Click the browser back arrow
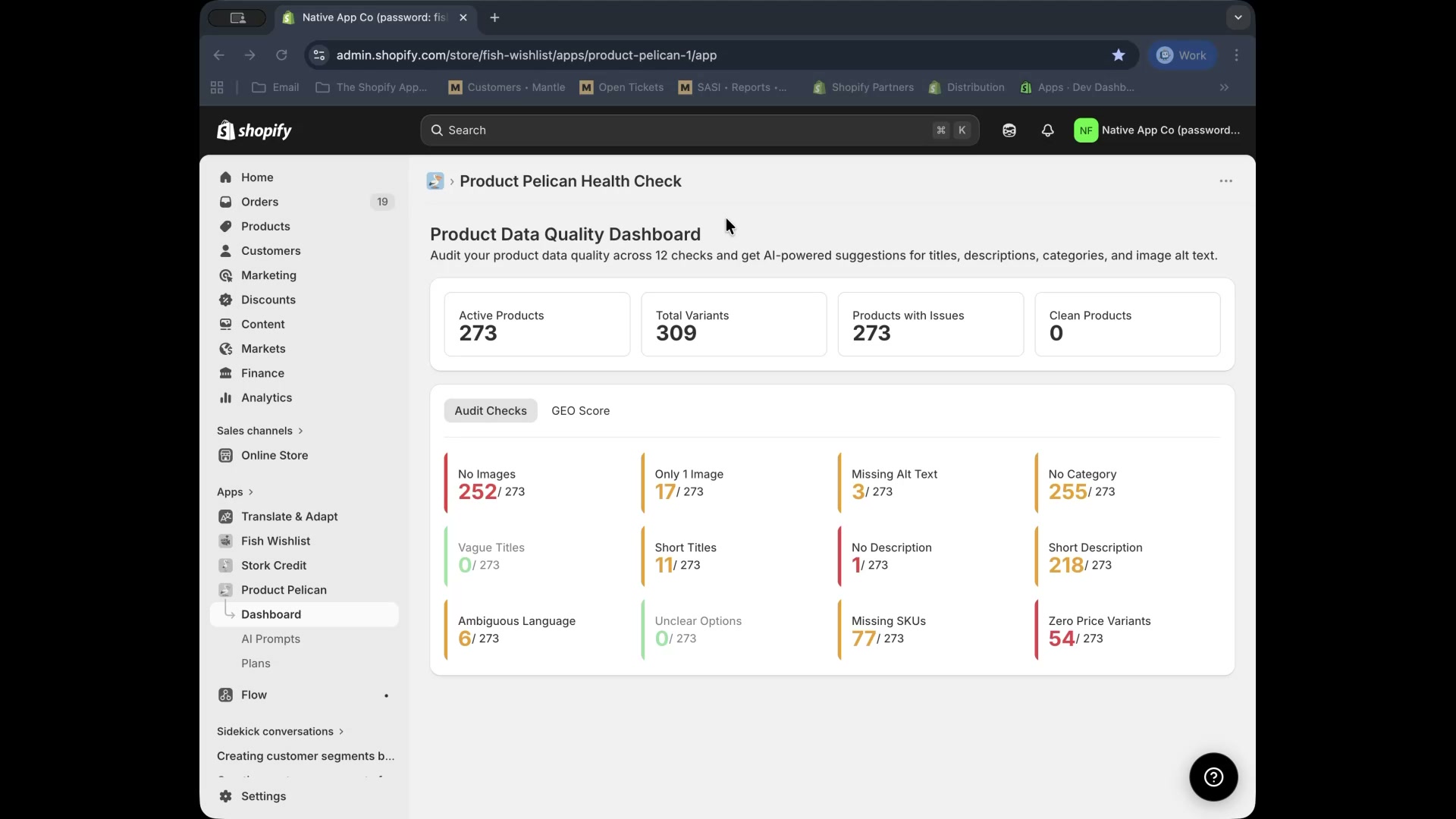This screenshot has width=1456, height=819. 219,55
